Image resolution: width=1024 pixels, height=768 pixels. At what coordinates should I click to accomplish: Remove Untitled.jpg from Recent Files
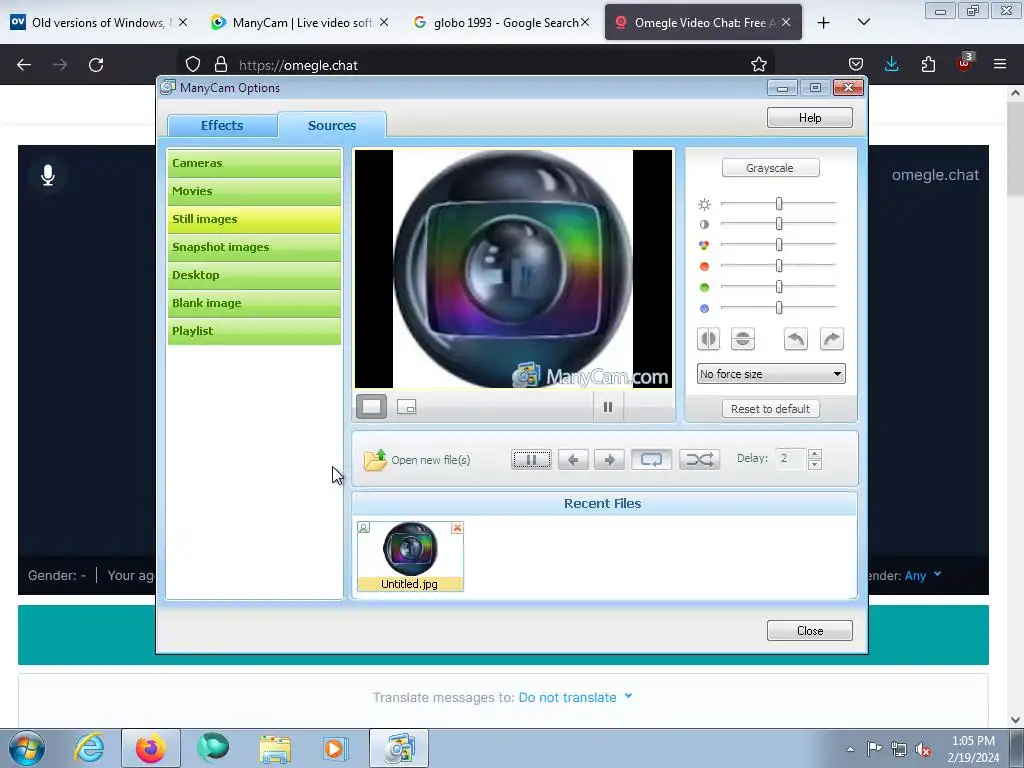457,528
